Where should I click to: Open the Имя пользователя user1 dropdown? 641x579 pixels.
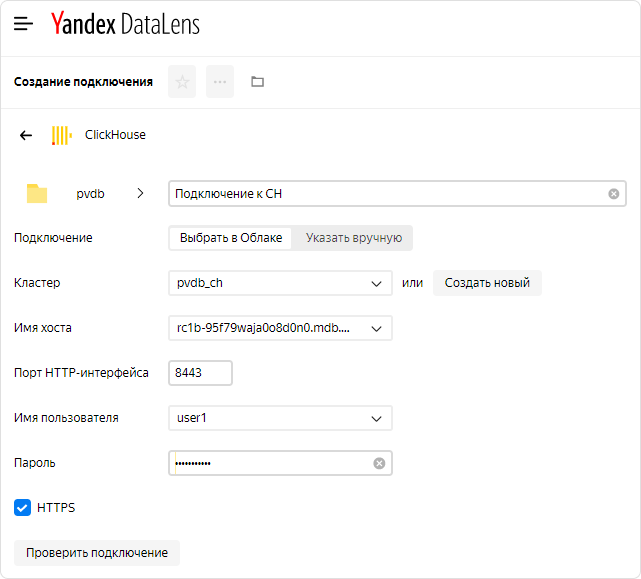pos(280,418)
